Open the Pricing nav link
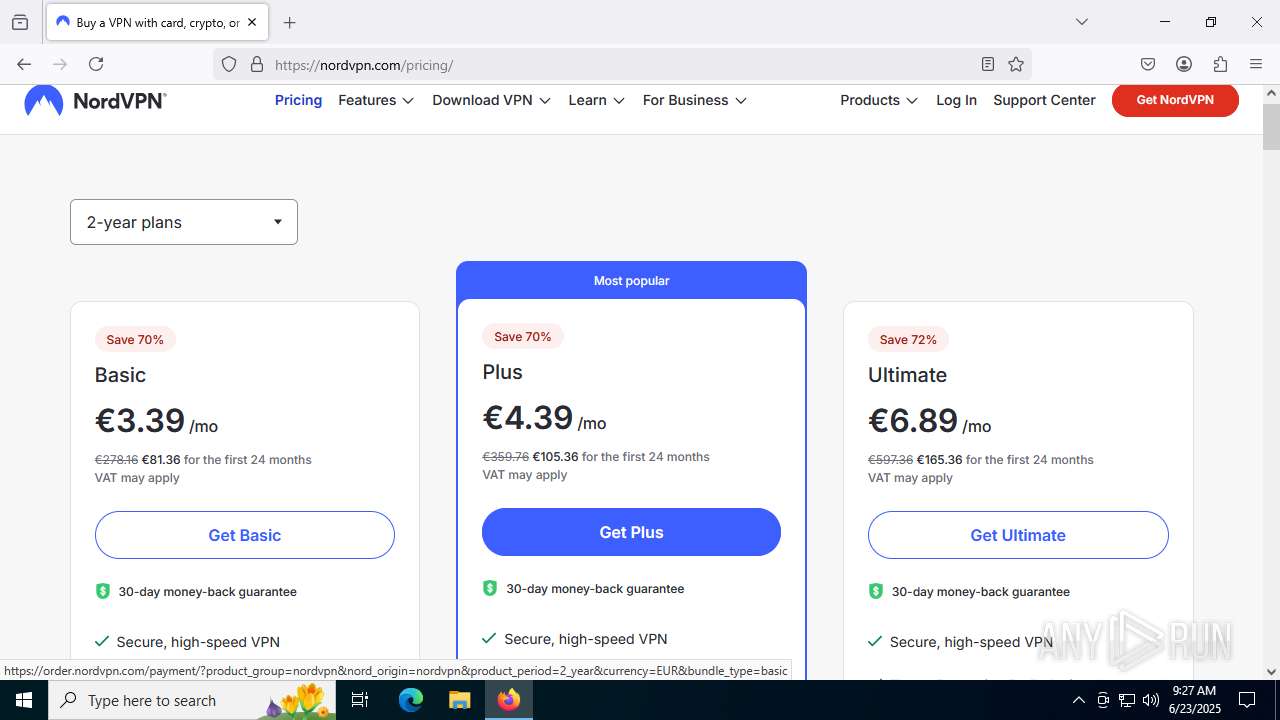This screenshot has width=1280, height=720. [x=298, y=100]
